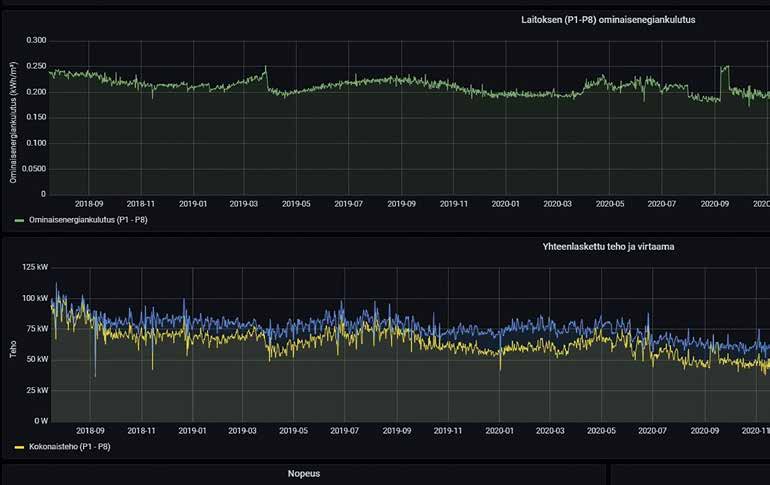This screenshot has height=485, width=770.
Task: Click the Teho axis title on the power chart
Action: 13,349
